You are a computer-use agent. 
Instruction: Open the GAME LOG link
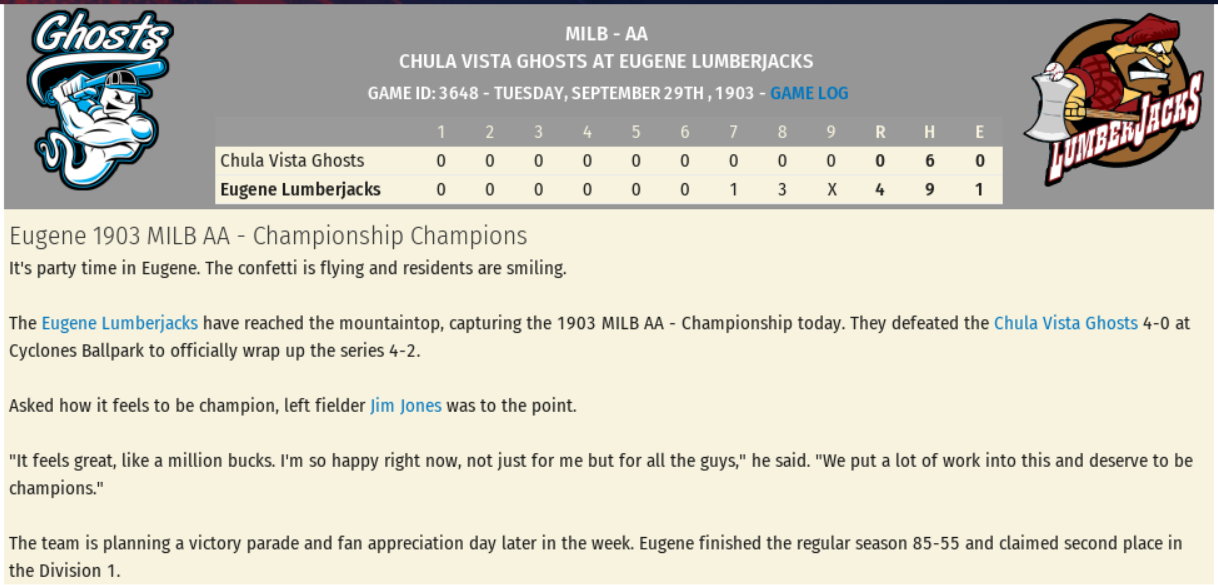tap(809, 93)
